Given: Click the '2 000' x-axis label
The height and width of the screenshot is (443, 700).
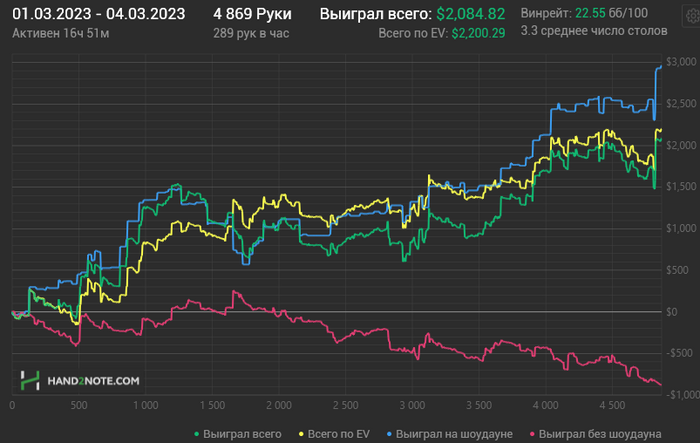Looking at the screenshot, I should 279,405.
